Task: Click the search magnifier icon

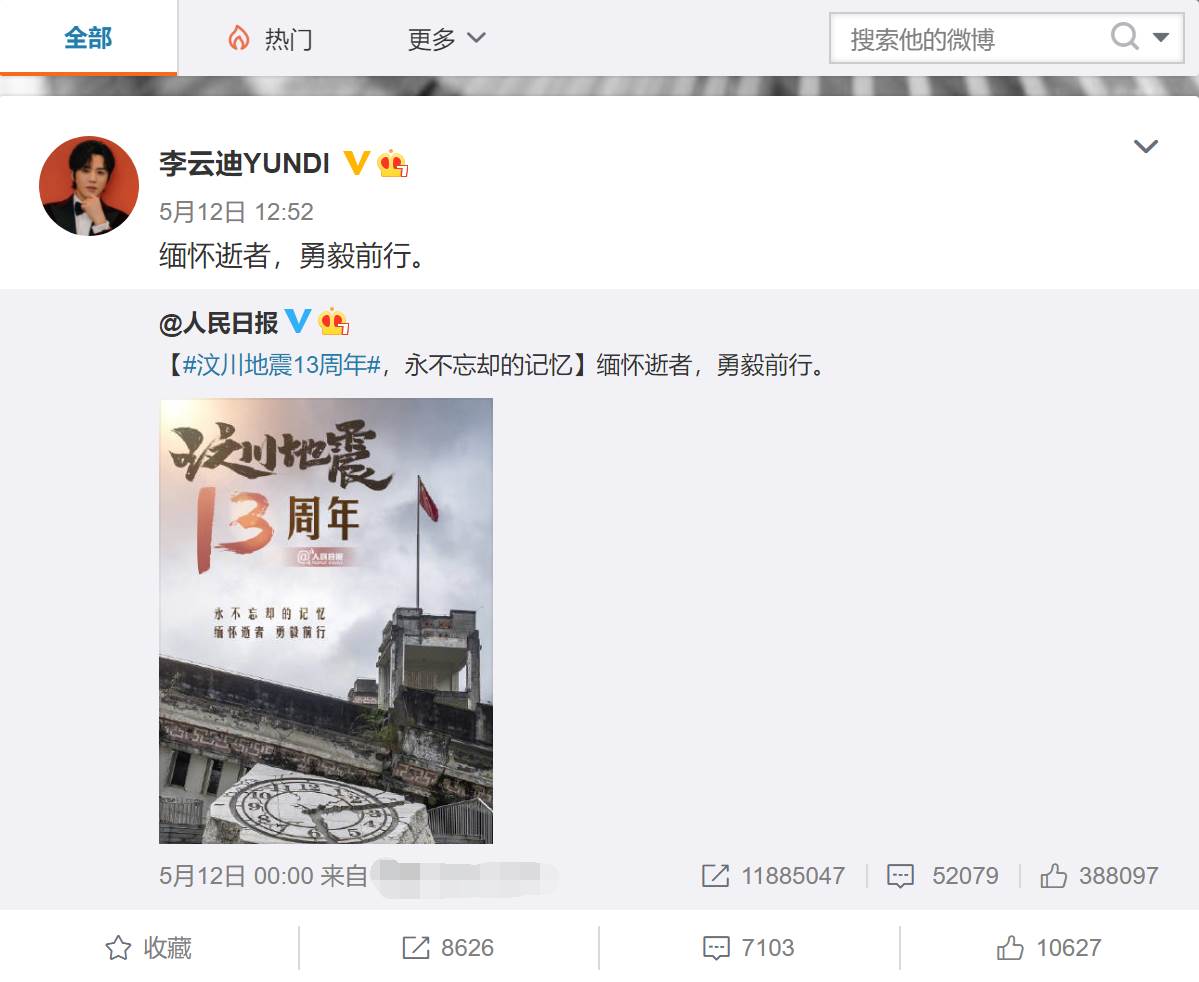Action: point(1124,36)
